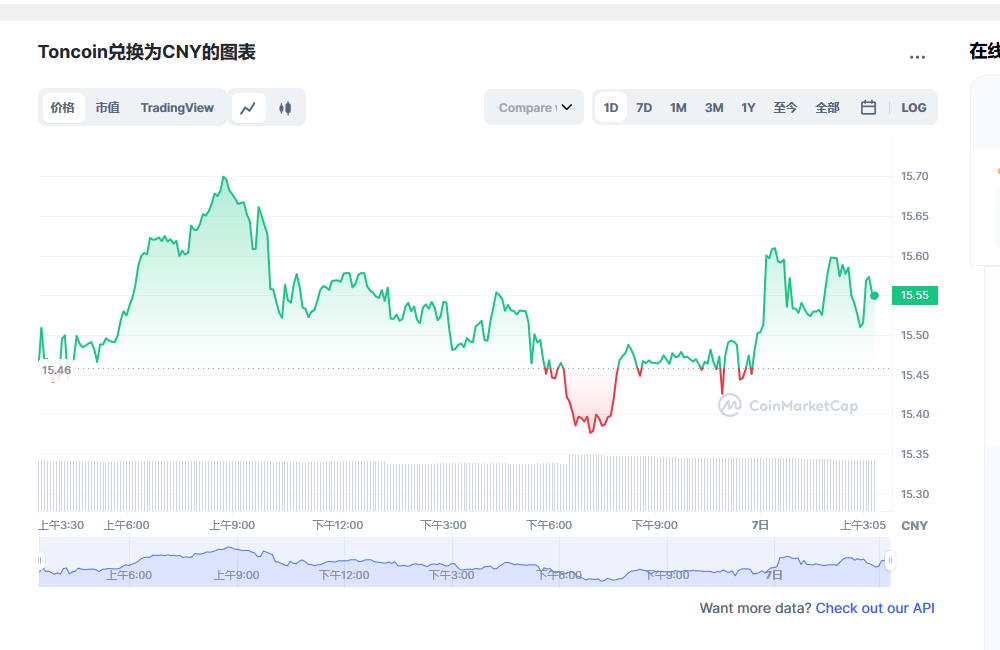Click the 下午3:00 time axis label
1000x650 pixels.
click(443, 525)
